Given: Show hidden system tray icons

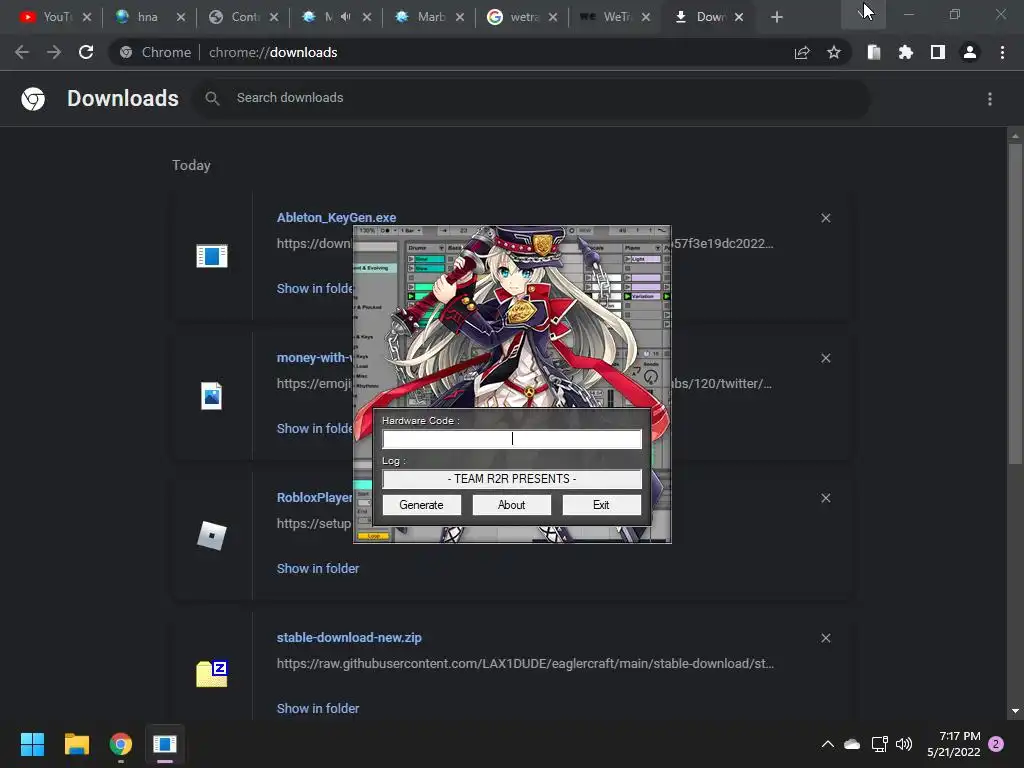Looking at the screenshot, I should (x=827, y=744).
